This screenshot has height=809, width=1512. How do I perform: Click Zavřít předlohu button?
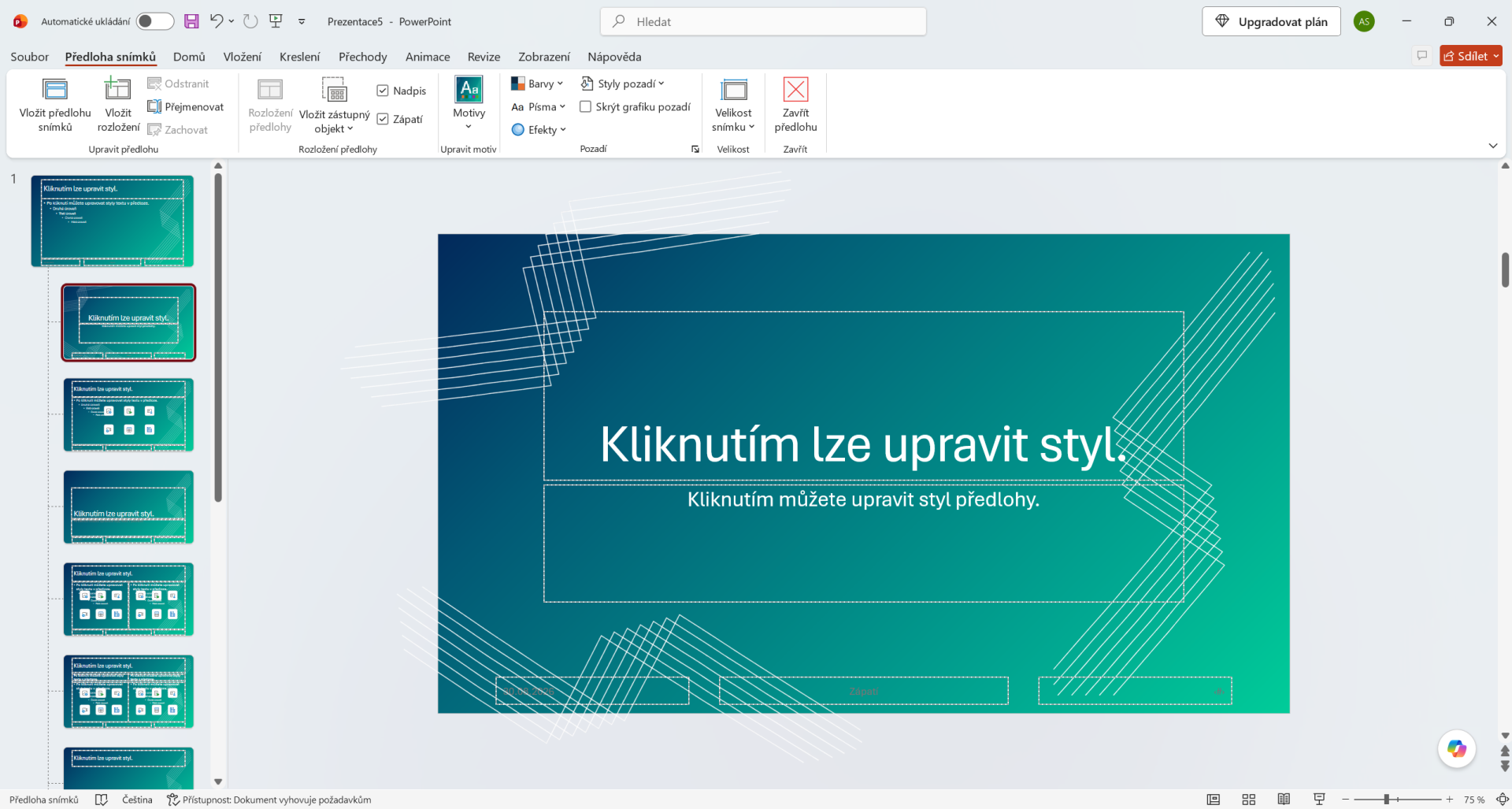[x=795, y=105]
